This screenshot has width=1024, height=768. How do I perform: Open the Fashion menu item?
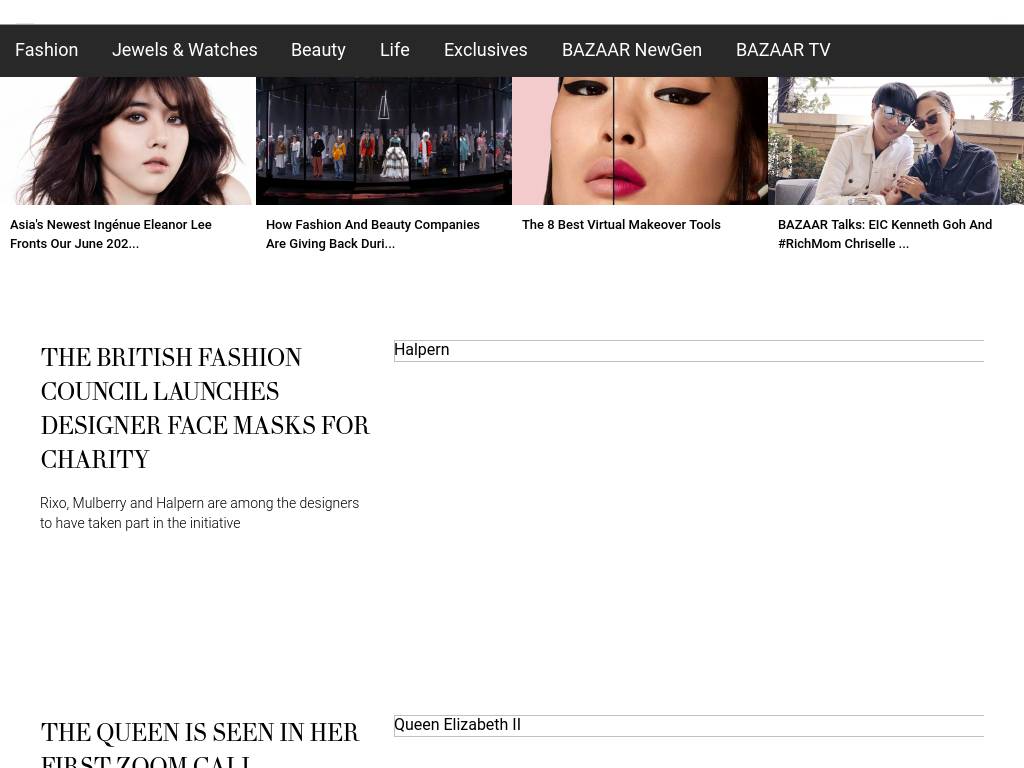pos(46,50)
